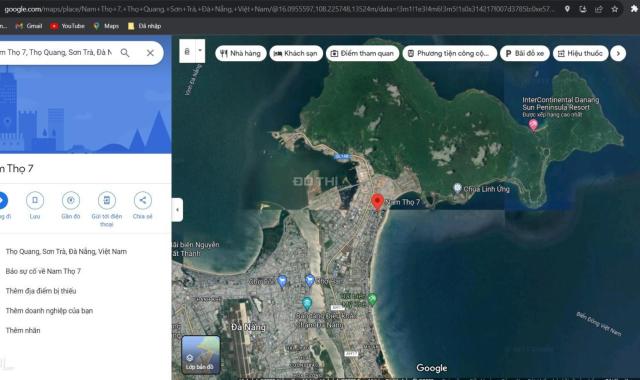Click into the maps search field

(x=57, y=53)
